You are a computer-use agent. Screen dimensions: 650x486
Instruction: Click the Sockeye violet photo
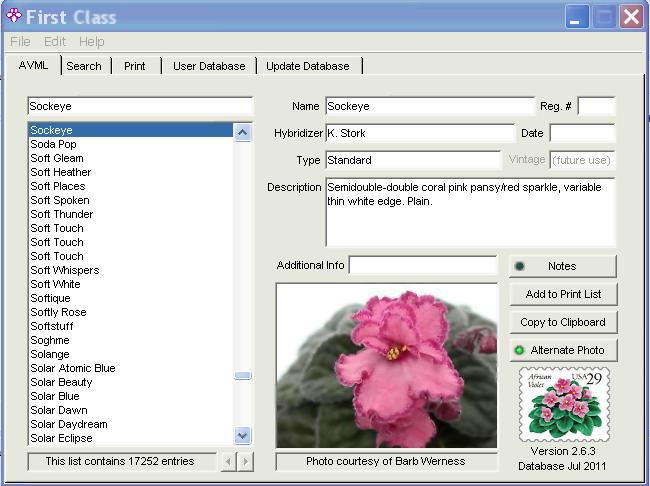coord(386,365)
